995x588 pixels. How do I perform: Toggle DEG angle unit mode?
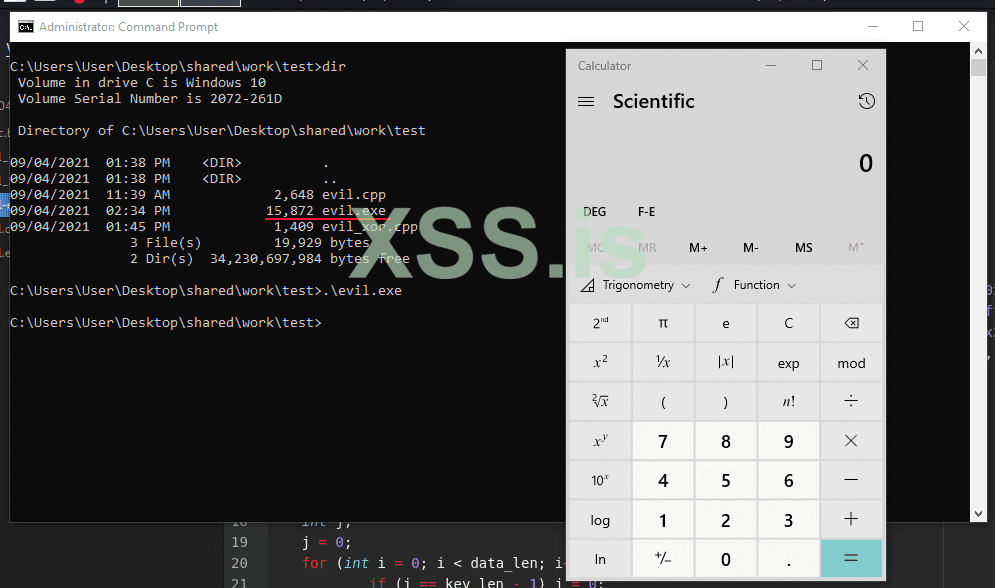595,212
